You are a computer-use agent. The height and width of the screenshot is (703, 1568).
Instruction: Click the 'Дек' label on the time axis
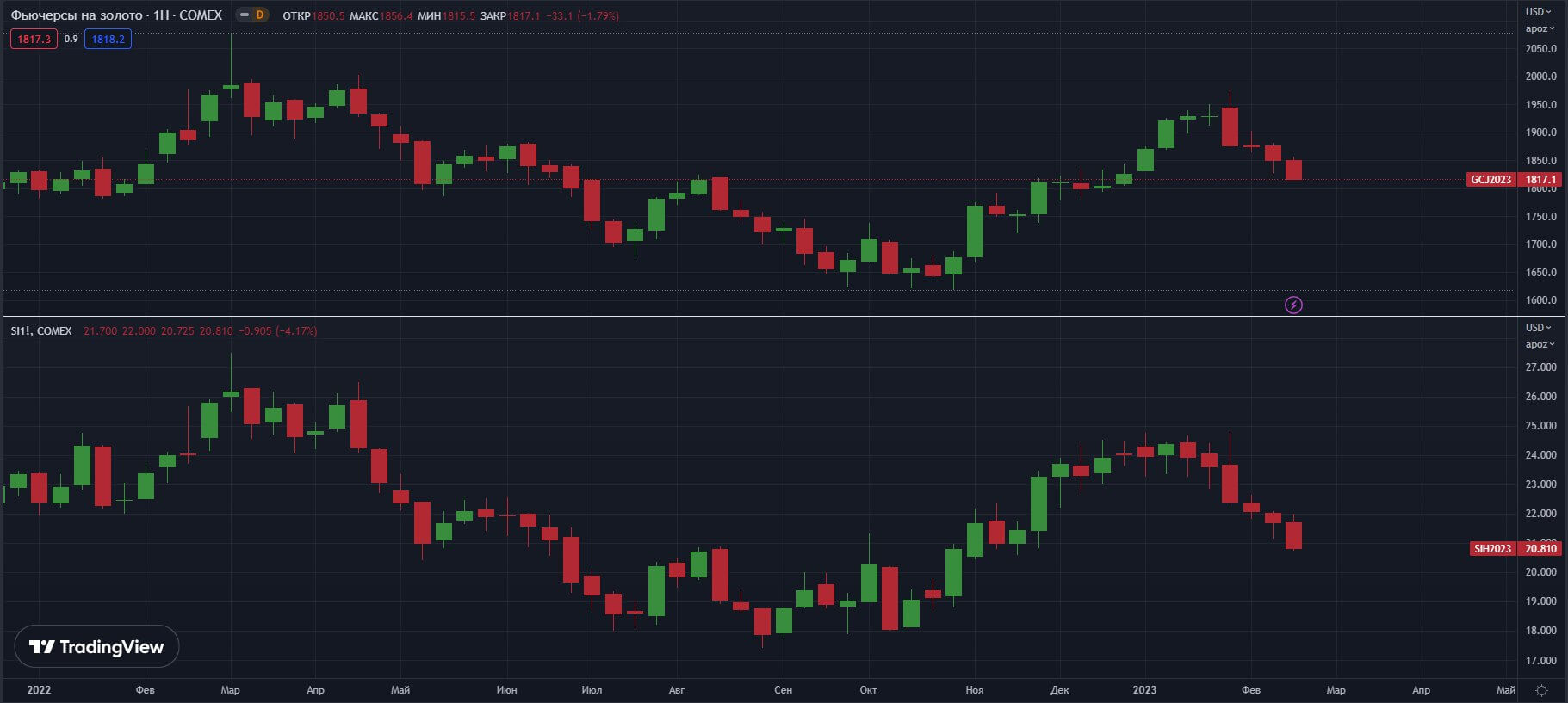point(1059,690)
